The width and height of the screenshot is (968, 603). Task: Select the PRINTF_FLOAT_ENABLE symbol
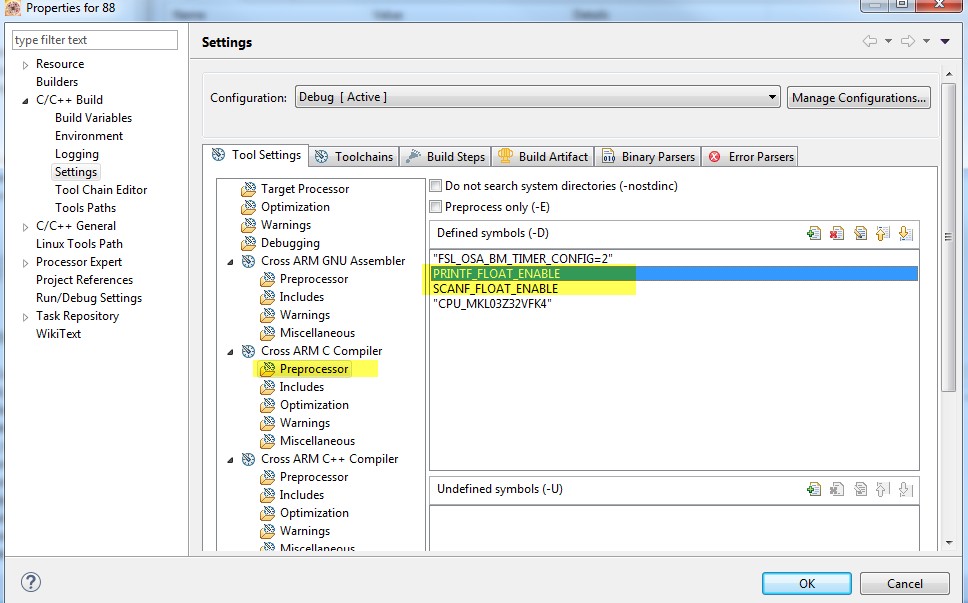[674, 273]
